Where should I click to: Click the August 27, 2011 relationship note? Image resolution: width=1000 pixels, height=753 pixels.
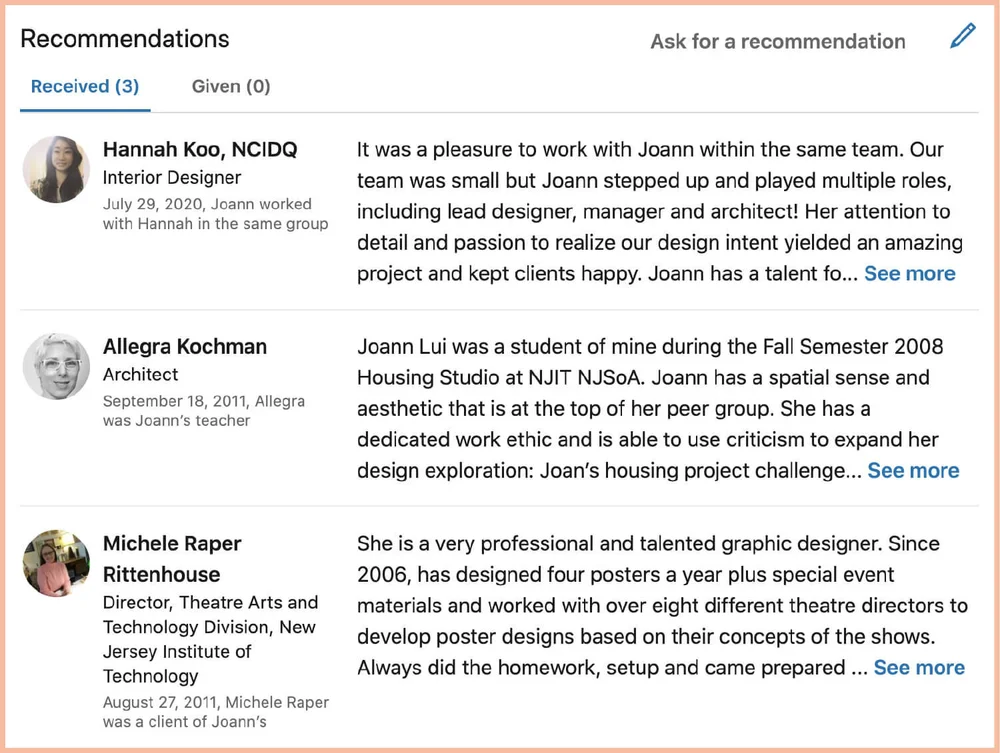point(216,712)
